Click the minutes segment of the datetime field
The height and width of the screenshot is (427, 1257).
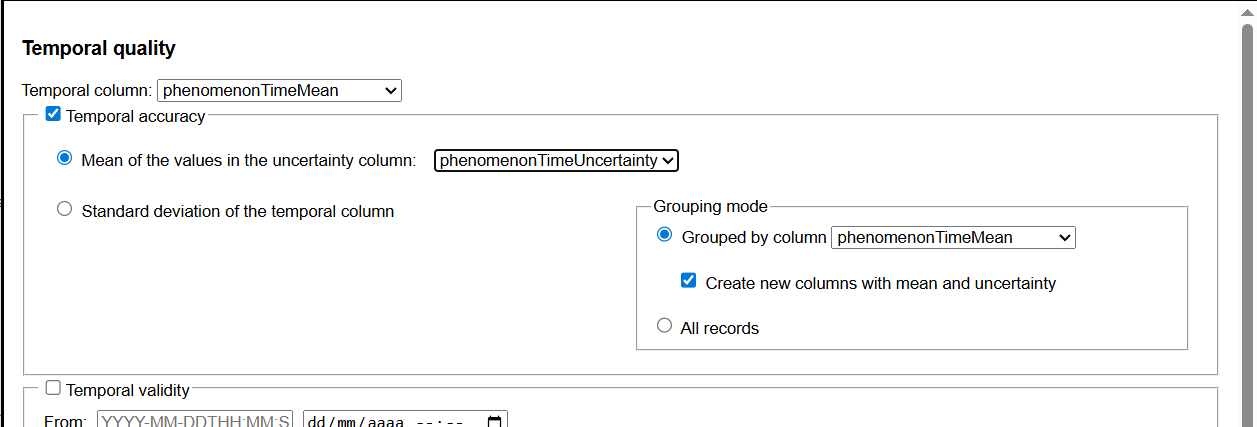click(x=452, y=422)
